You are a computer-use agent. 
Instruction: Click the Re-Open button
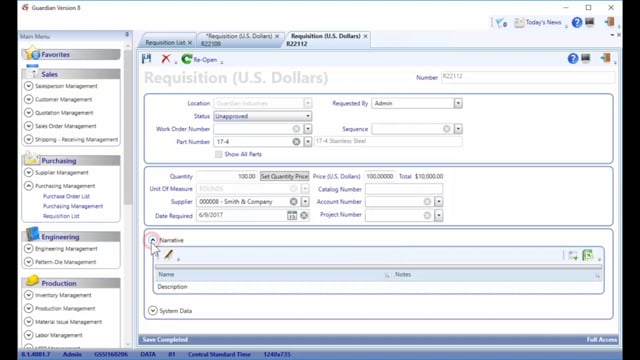(x=200, y=60)
